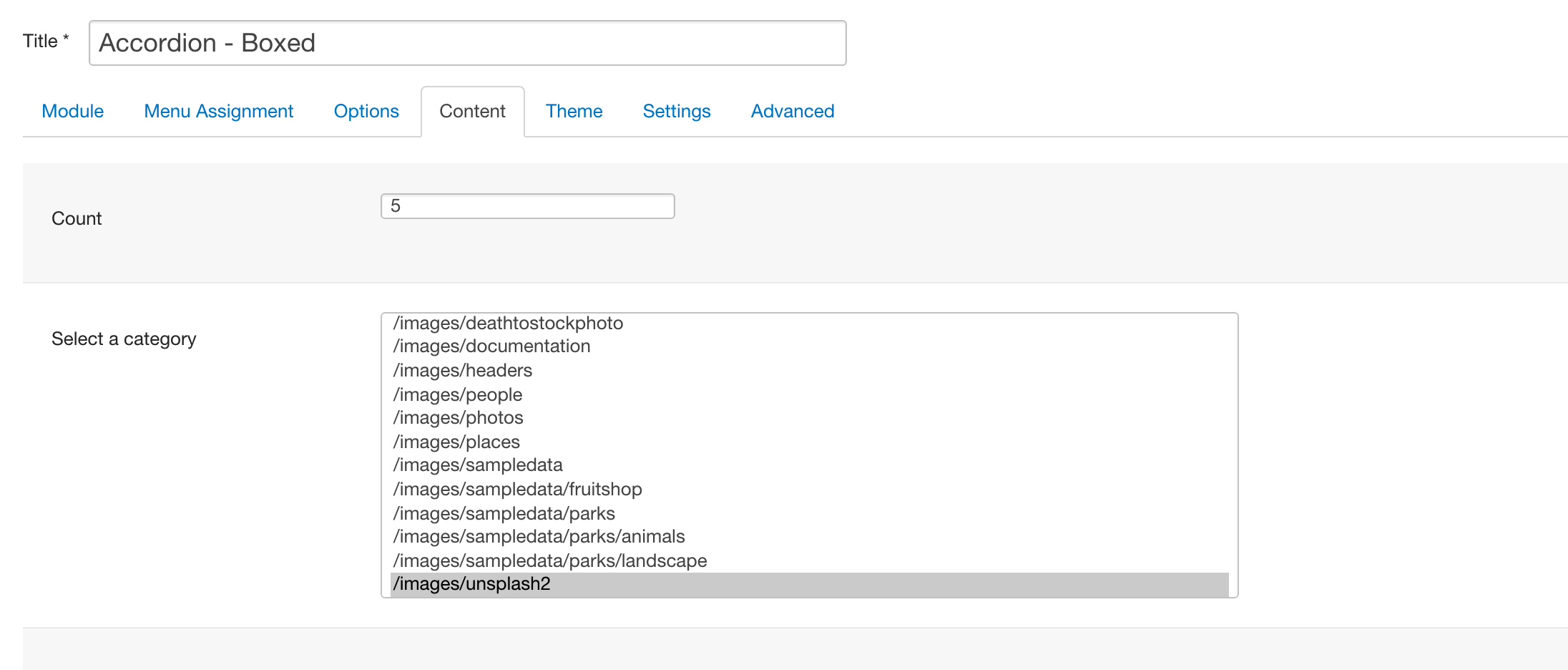The height and width of the screenshot is (670, 1568).
Task: Select the /images/sampledata option
Action: pos(810,465)
